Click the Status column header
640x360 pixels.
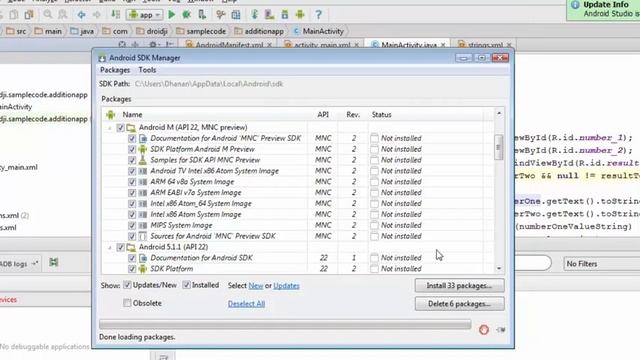tap(381, 115)
